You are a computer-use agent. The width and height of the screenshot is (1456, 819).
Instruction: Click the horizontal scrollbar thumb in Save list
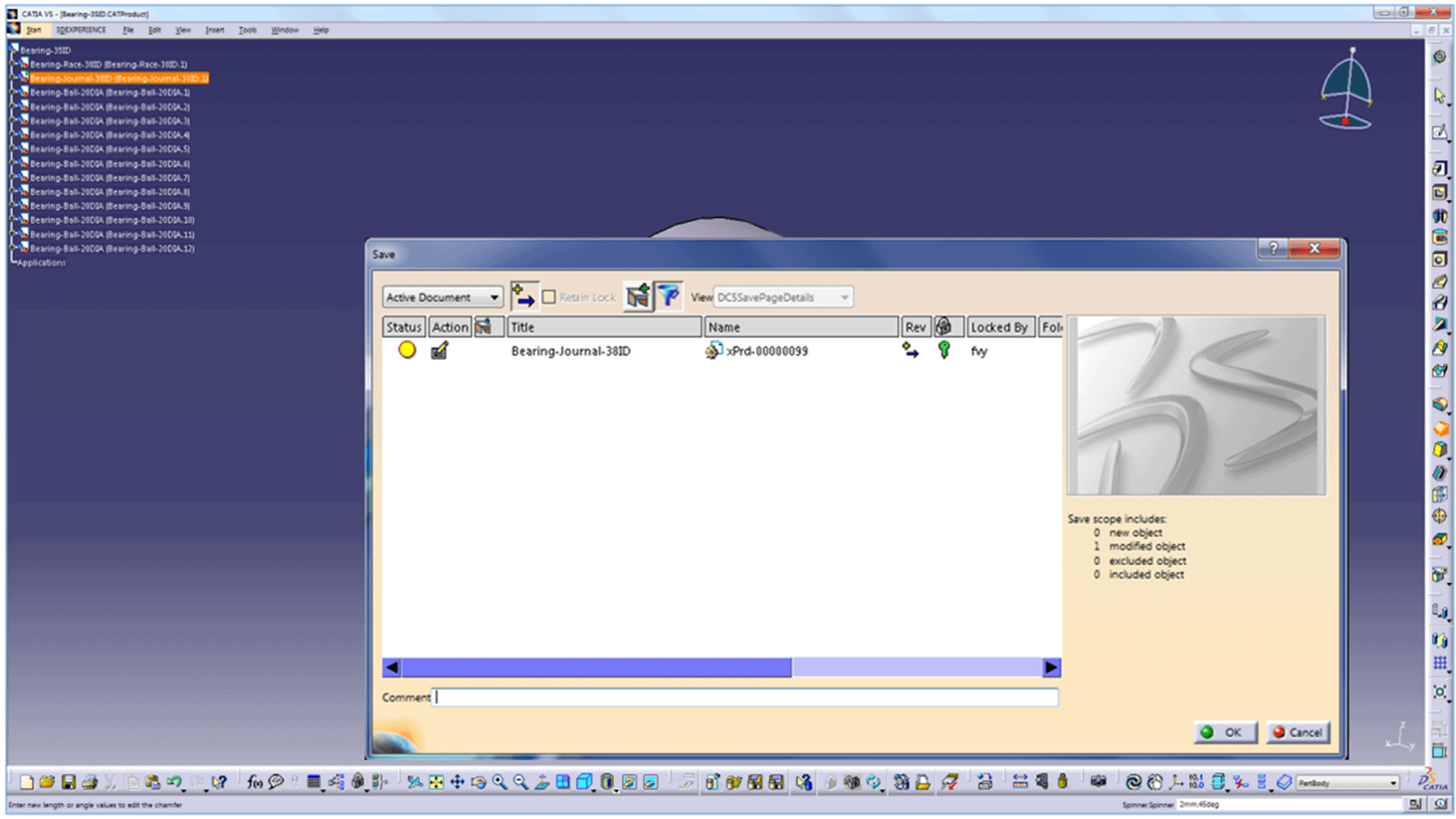pyautogui.click(x=596, y=667)
